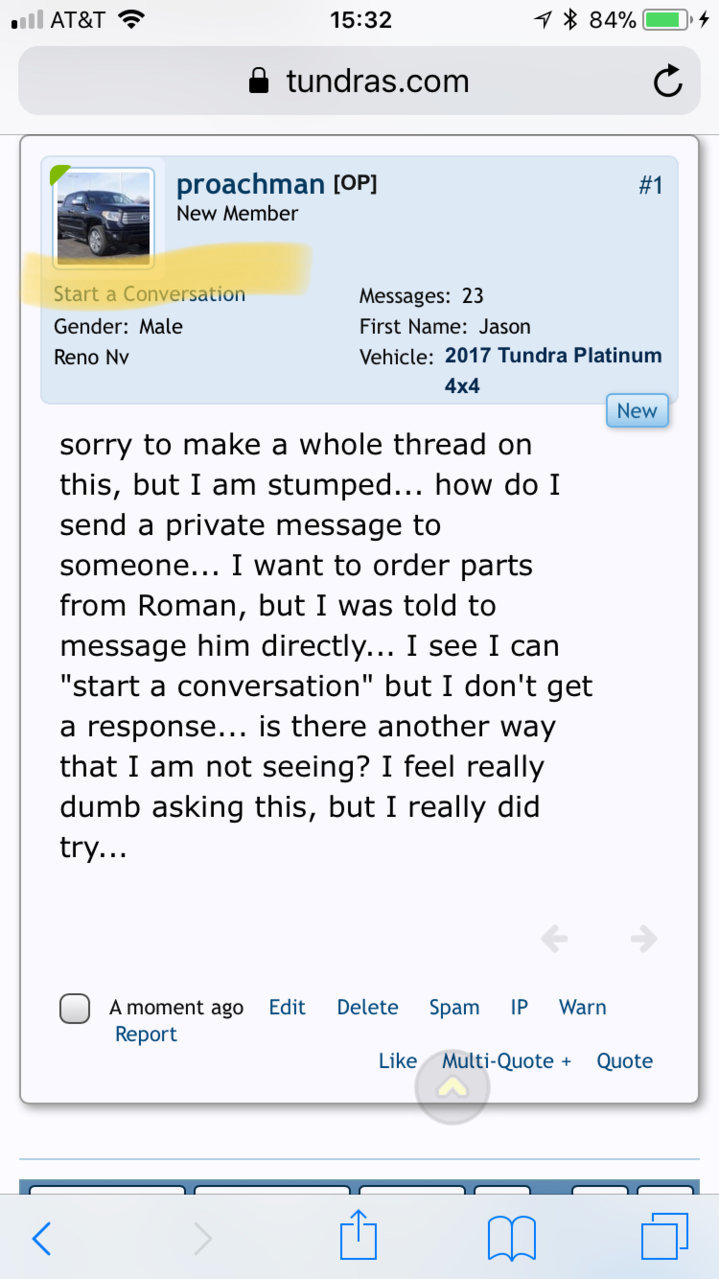Tap the Safari back arrow
Viewport: 719px width, 1279px height.
coord(41,1239)
